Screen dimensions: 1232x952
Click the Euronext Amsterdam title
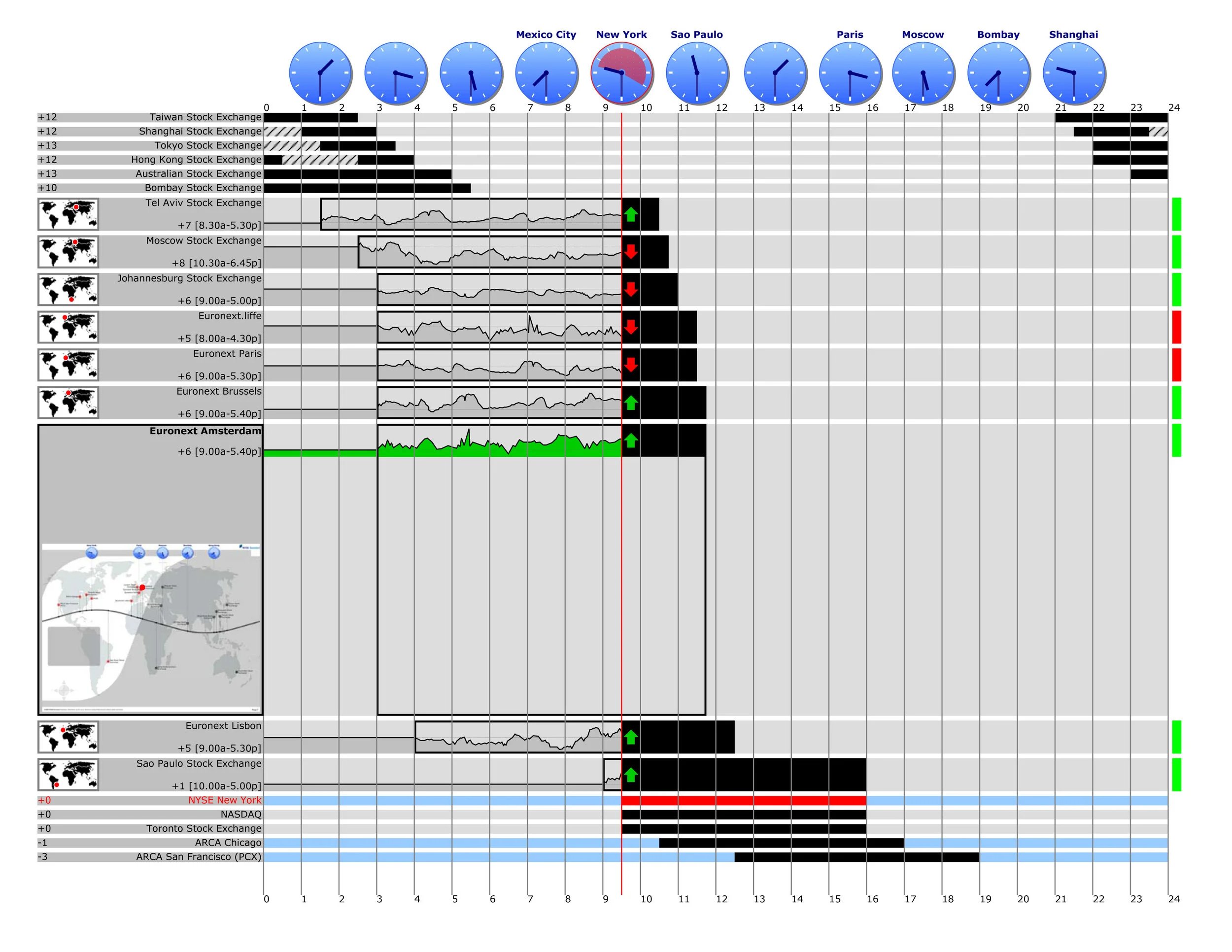pyautogui.click(x=205, y=431)
